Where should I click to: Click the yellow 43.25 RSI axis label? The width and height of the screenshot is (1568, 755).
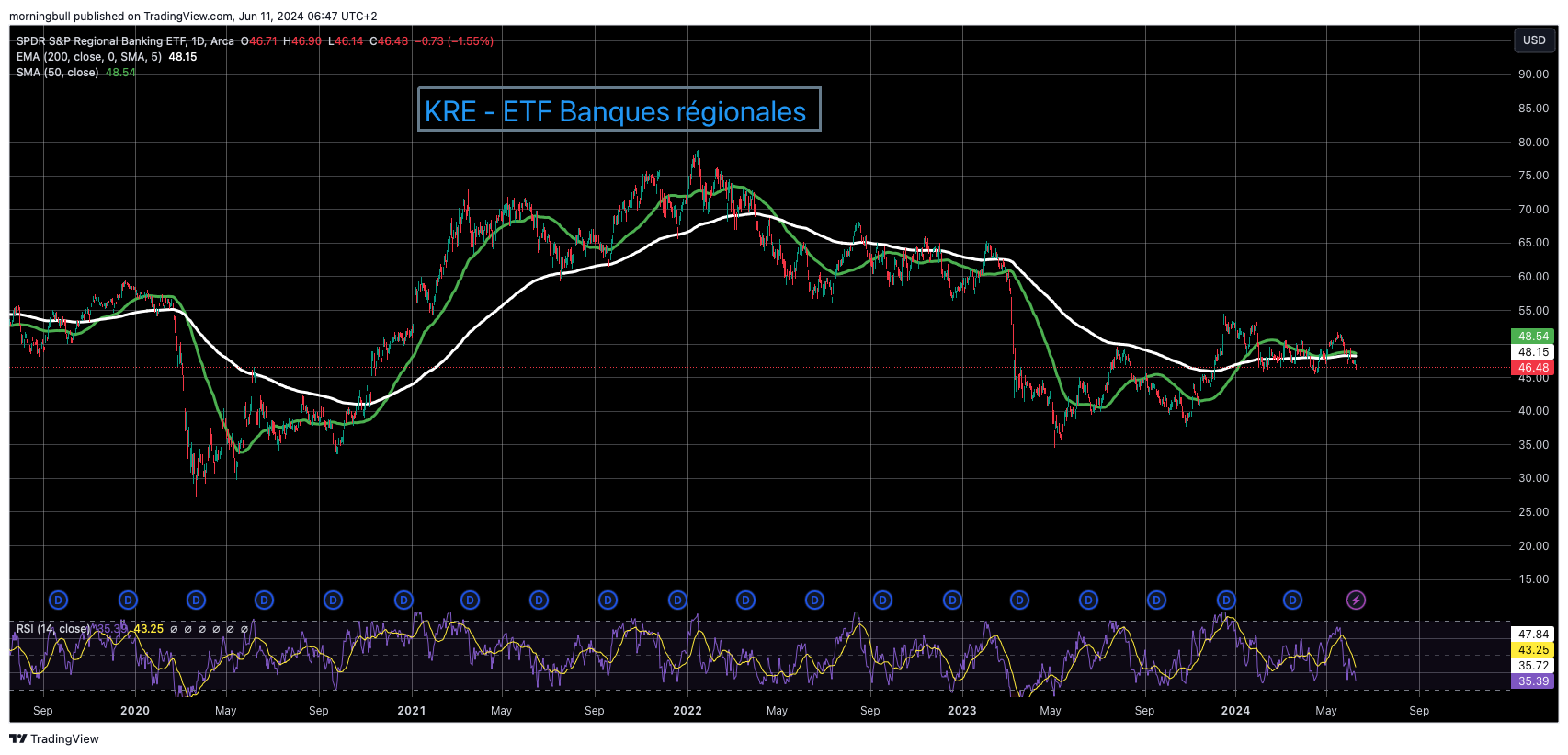[1533, 650]
